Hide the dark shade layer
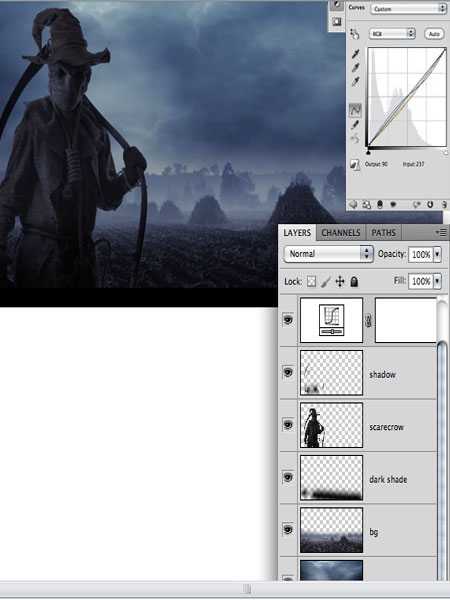This screenshot has height=600, width=450. click(288, 477)
